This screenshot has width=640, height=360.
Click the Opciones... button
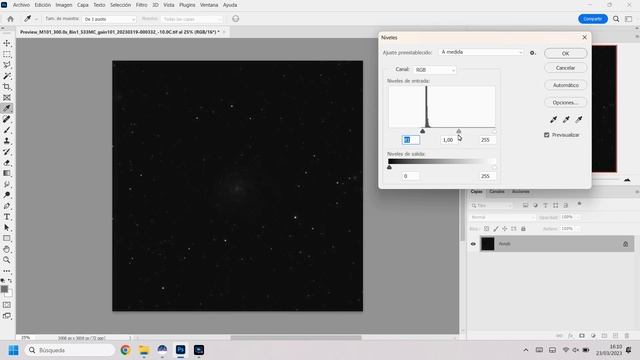coord(566,102)
